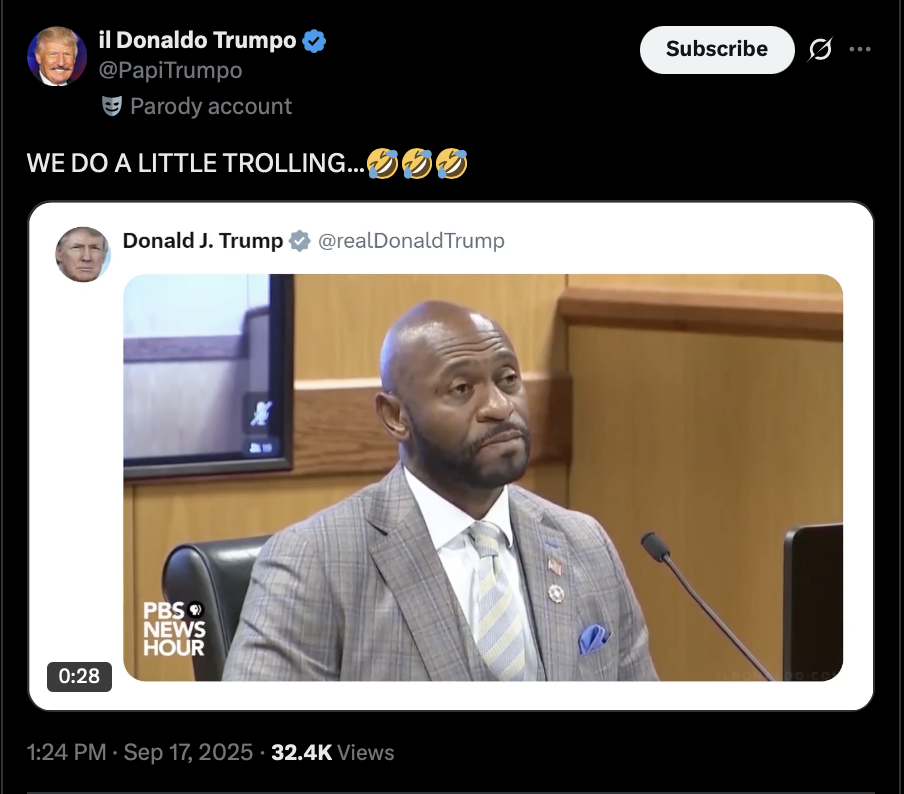Open the three-dots more options menu
The width and height of the screenshot is (904, 794).
coord(860,50)
